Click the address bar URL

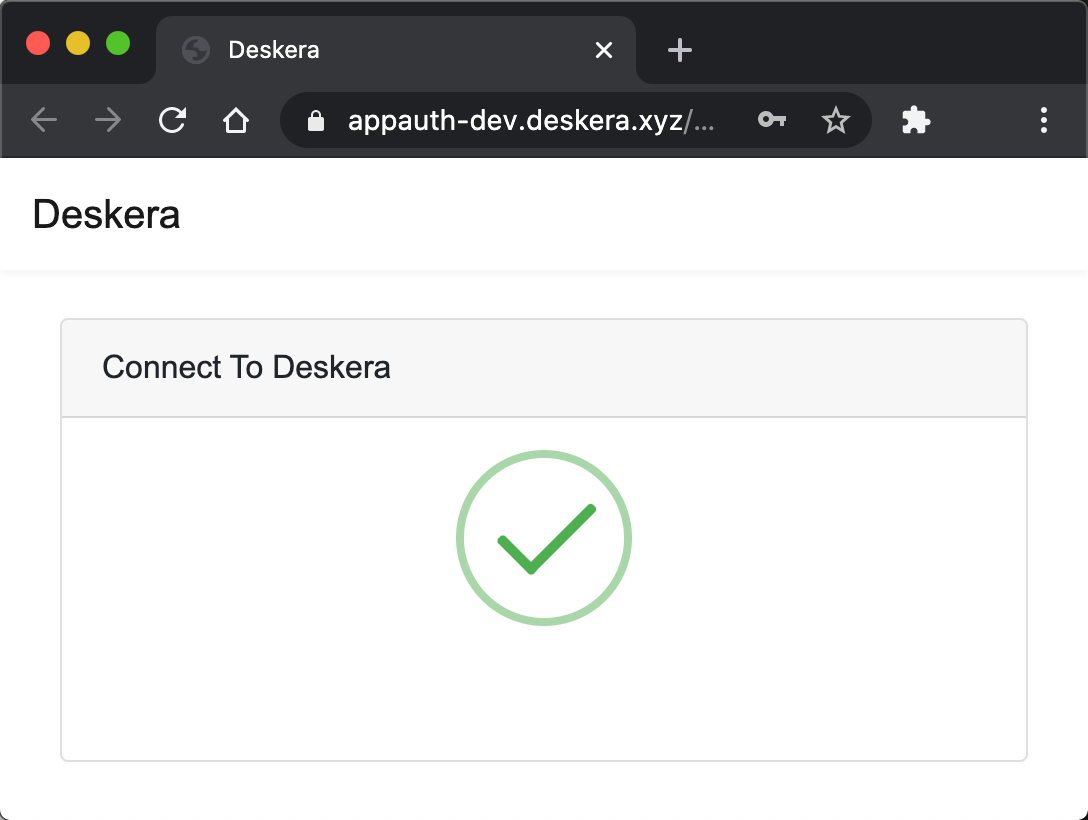[531, 121]
